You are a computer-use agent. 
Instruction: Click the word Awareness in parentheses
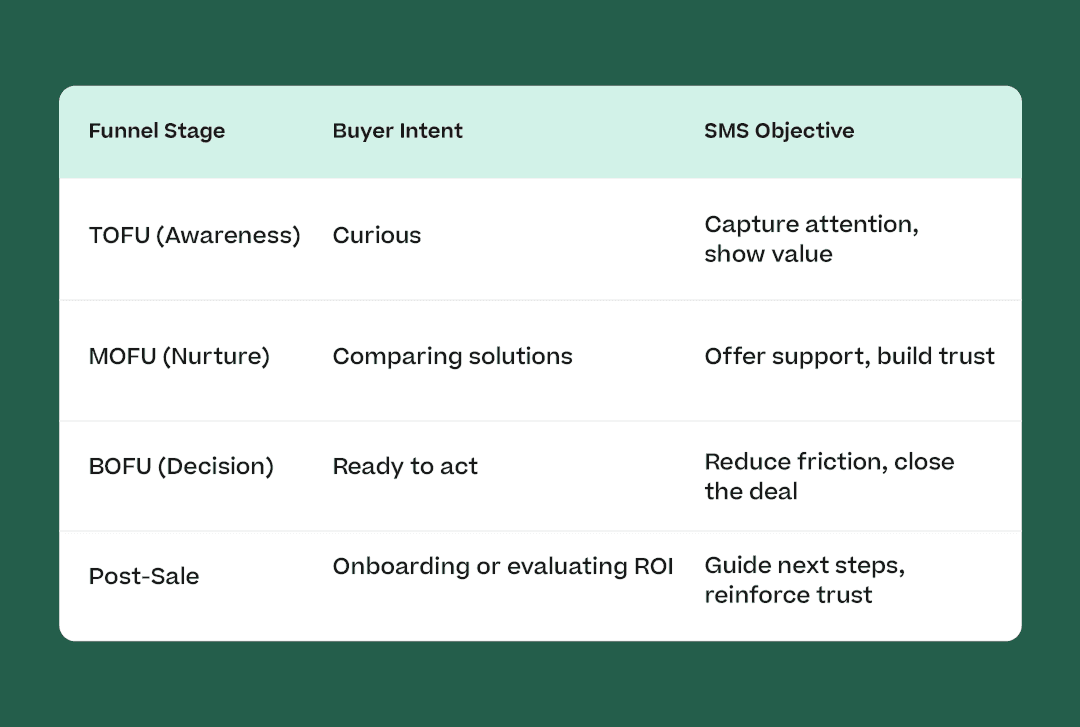229,236
